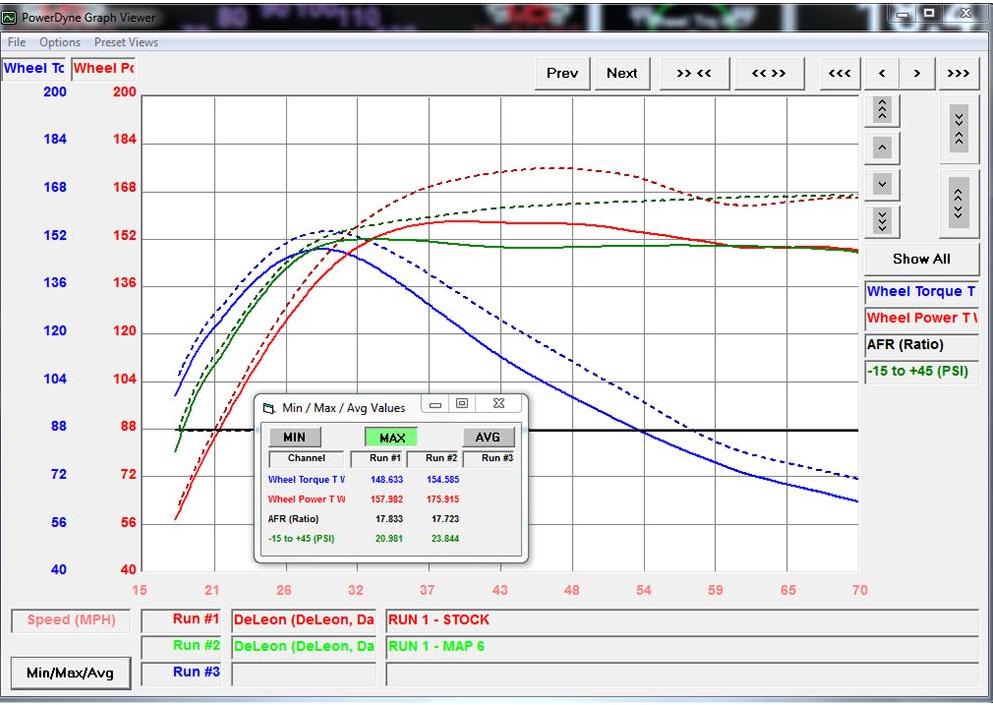The height and width of the screenshot is (705, 993).
Task: Click the Run #2 DeLeon name field
Action: [303, 647]
